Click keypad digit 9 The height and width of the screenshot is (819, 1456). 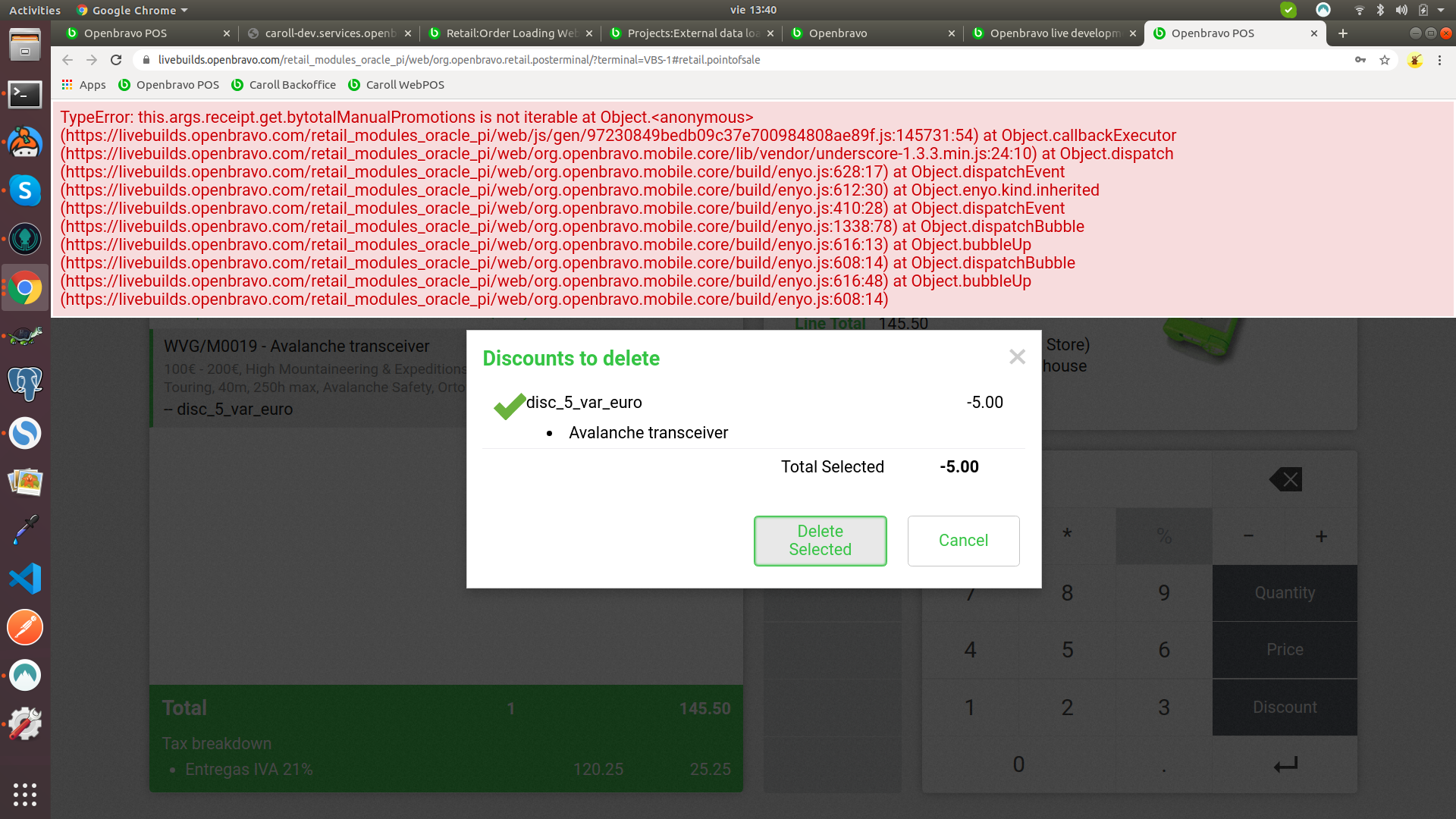1164,593
